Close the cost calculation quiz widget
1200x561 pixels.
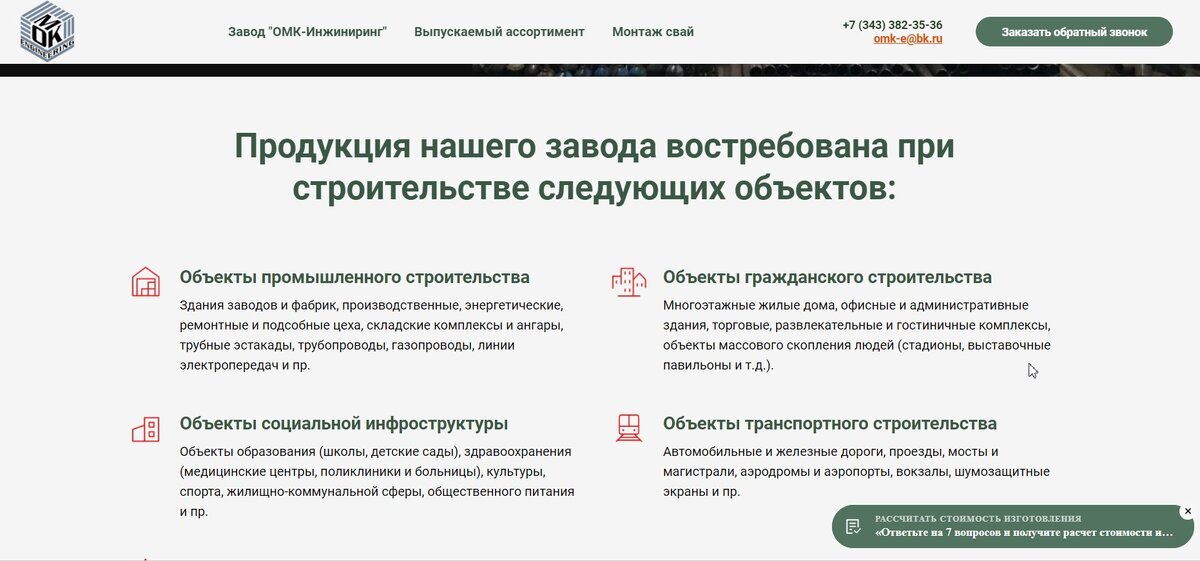point(1187,512)
